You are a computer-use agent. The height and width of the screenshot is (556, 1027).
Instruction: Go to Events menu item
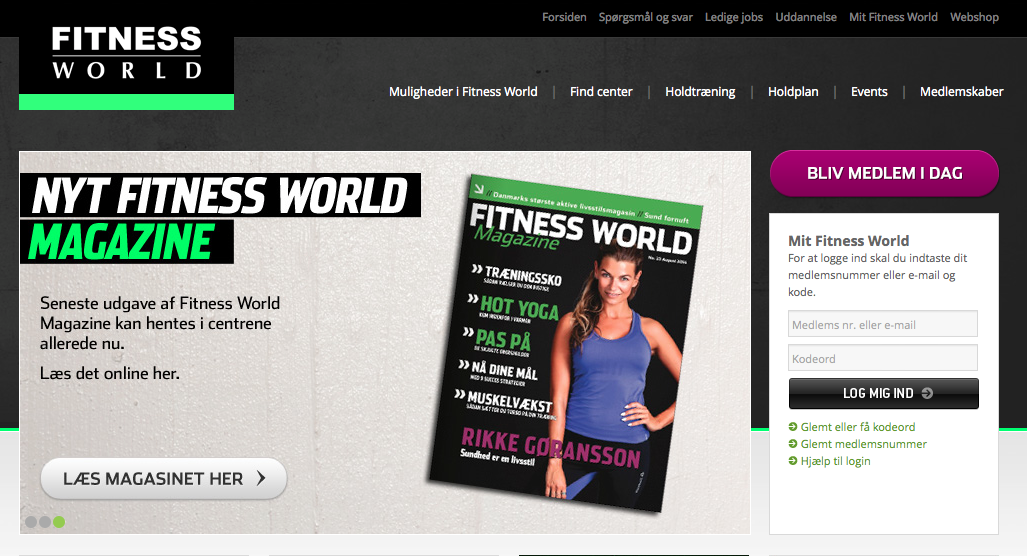click(x=869, y=92)
